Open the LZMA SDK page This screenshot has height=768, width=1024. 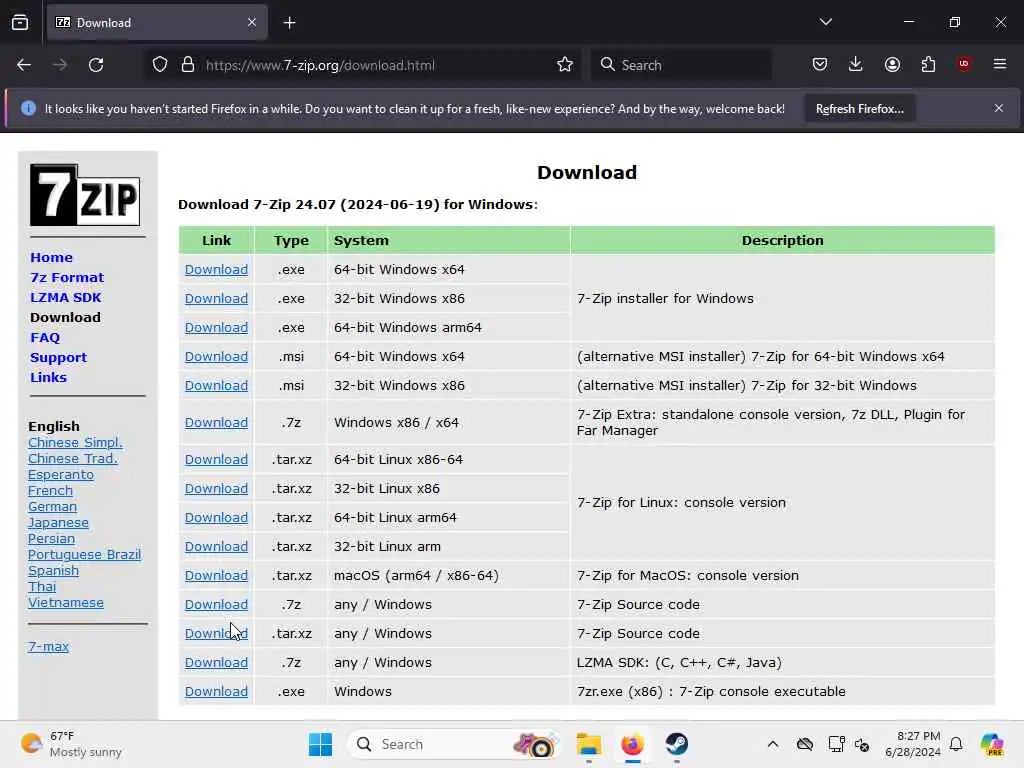click(x=66, y=298)
